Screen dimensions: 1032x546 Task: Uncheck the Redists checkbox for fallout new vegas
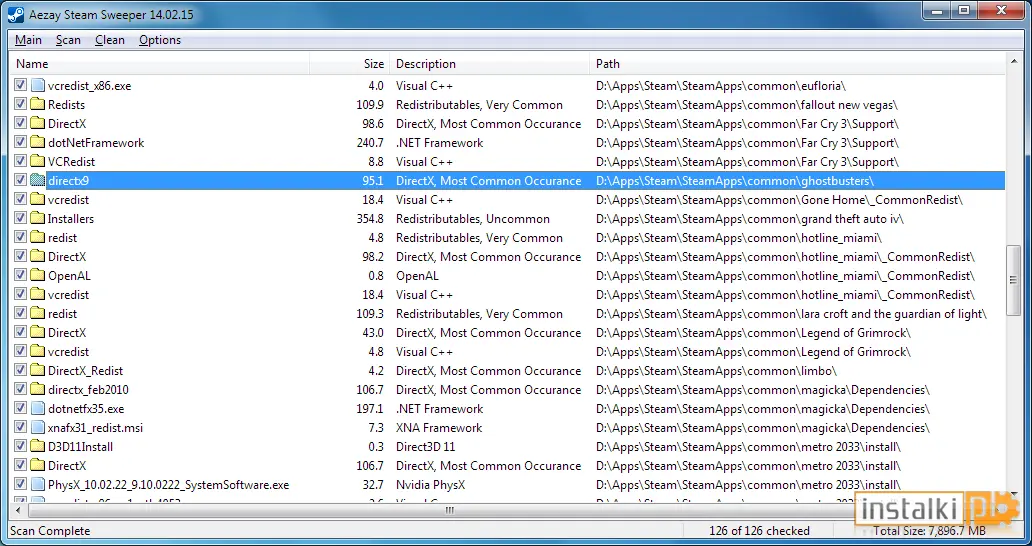tap(20, 105)
